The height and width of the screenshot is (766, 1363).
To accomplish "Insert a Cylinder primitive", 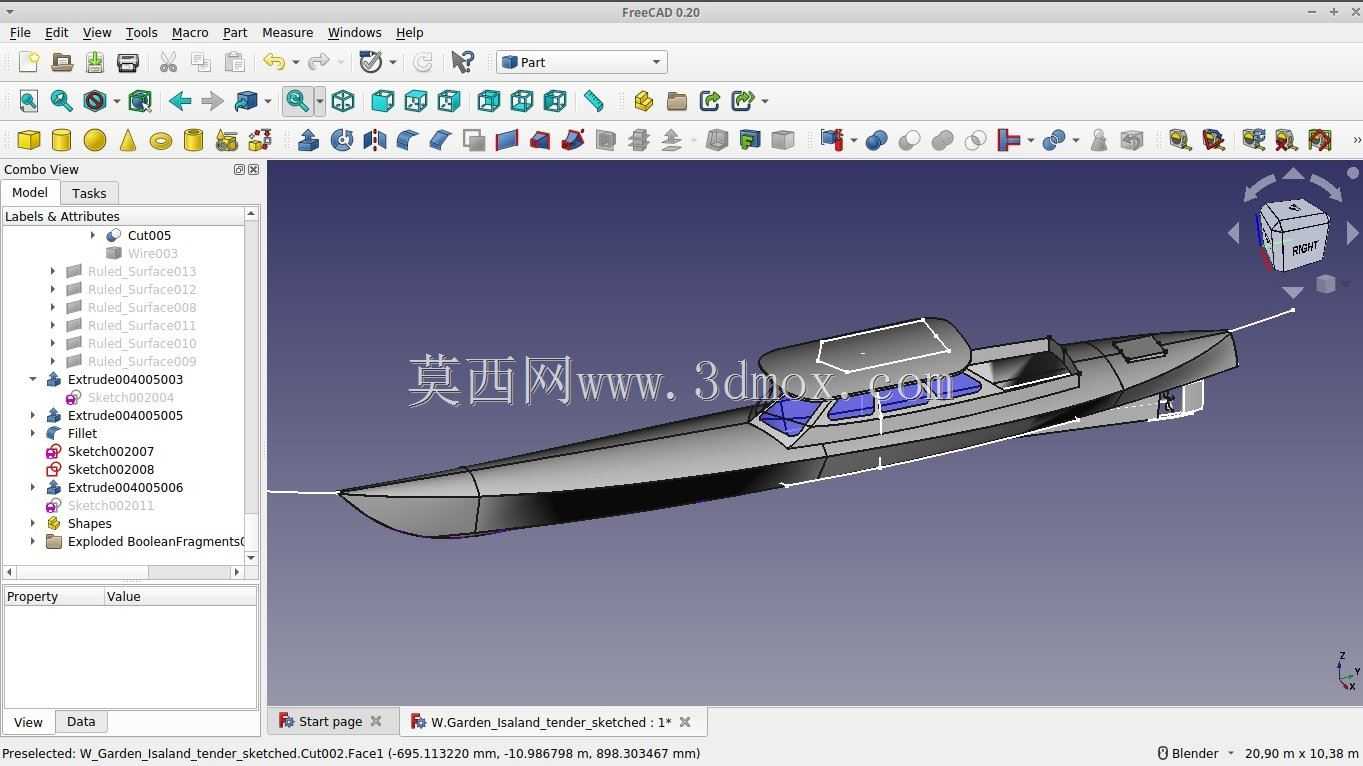I will 62,140.
